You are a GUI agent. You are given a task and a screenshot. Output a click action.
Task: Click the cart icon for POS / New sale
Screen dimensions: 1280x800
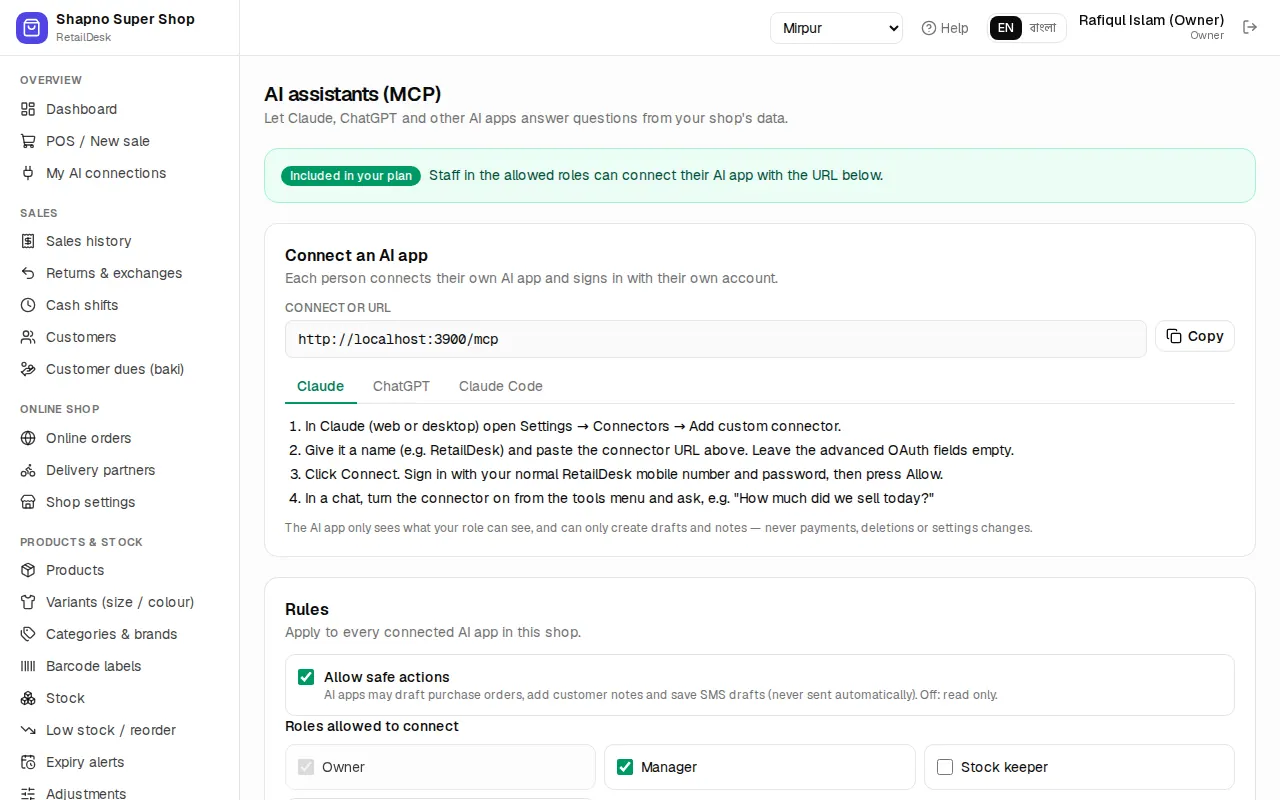(28, 141)
